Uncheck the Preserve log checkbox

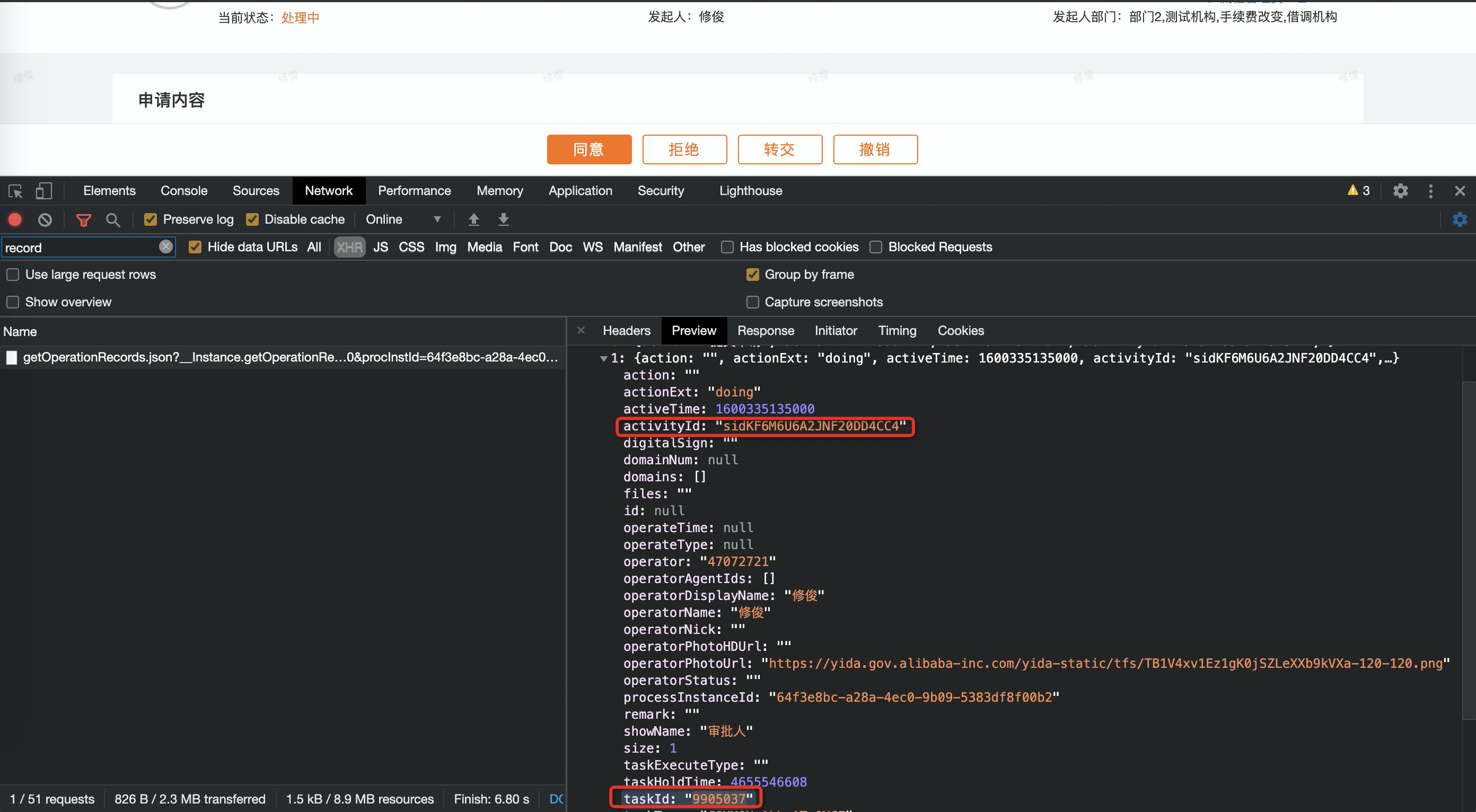pos(151,219)
